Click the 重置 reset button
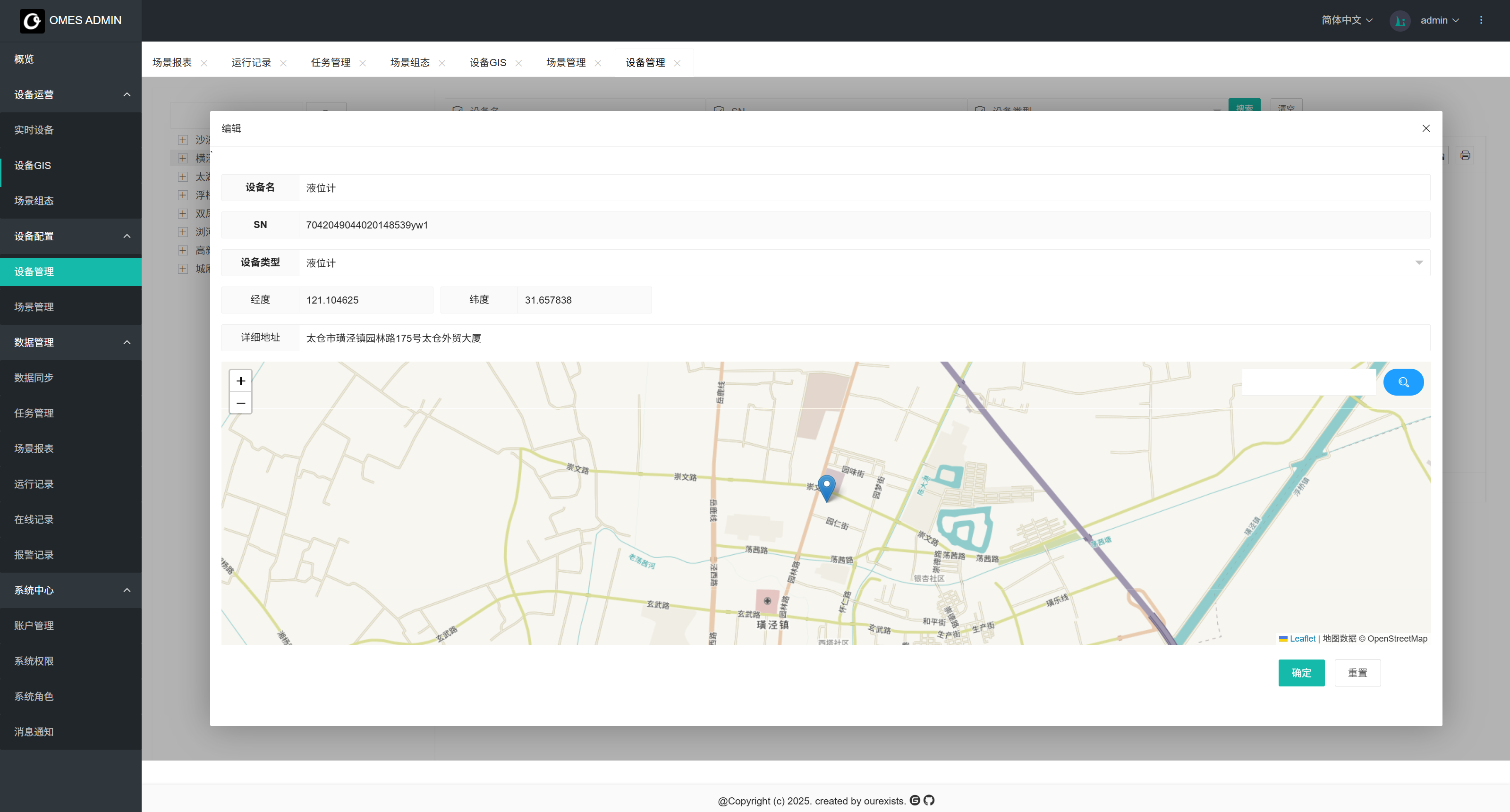 pyautogui.click(x=1357, y=672)
